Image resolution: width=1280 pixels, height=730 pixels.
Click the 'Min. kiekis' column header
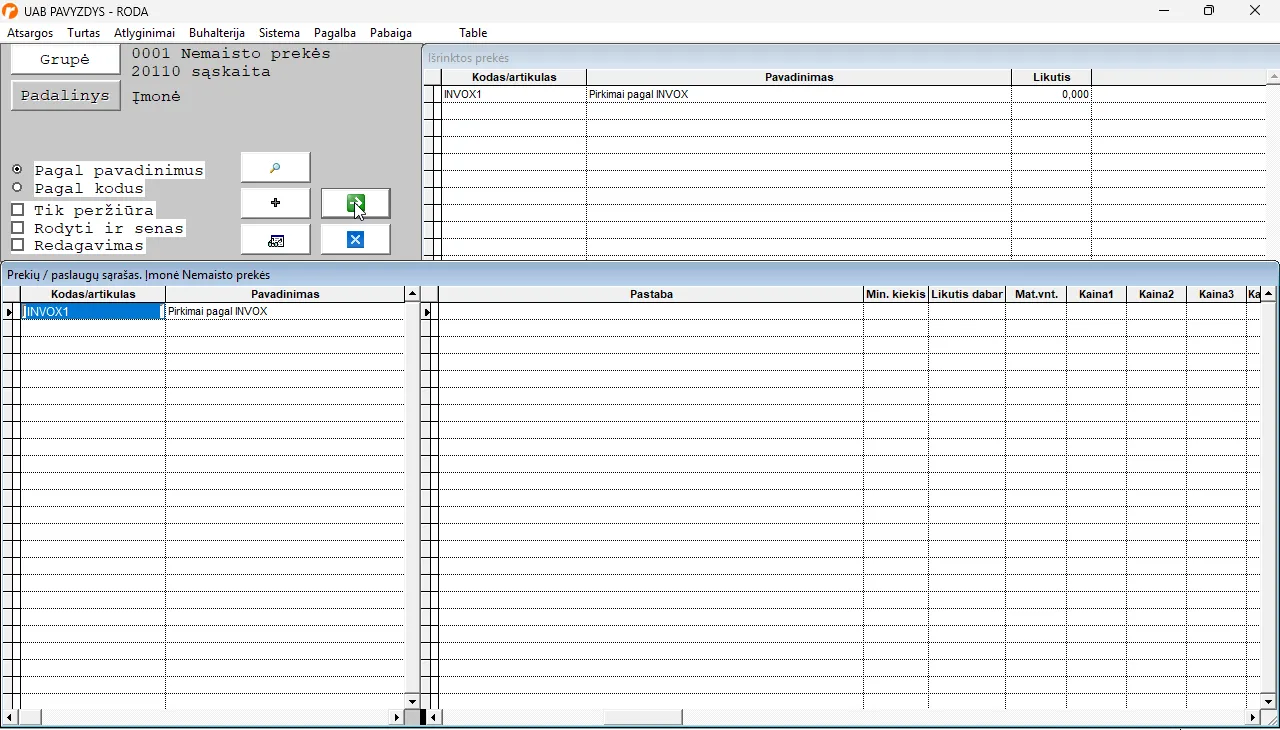click(x=896, y=294)
